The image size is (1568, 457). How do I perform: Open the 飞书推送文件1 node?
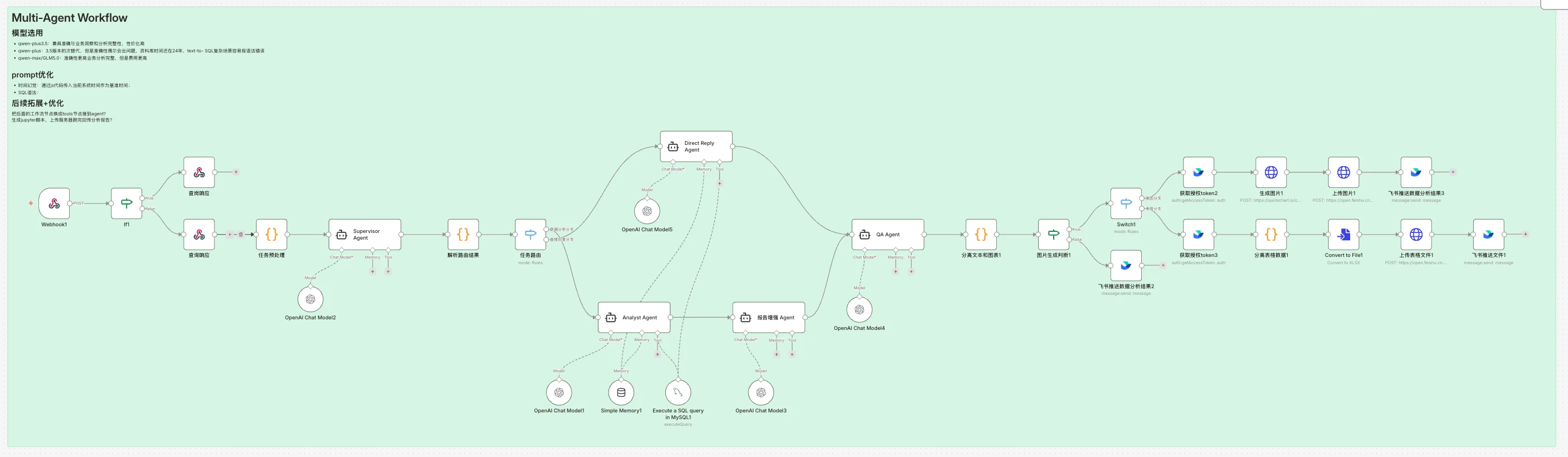(1488, 234)
